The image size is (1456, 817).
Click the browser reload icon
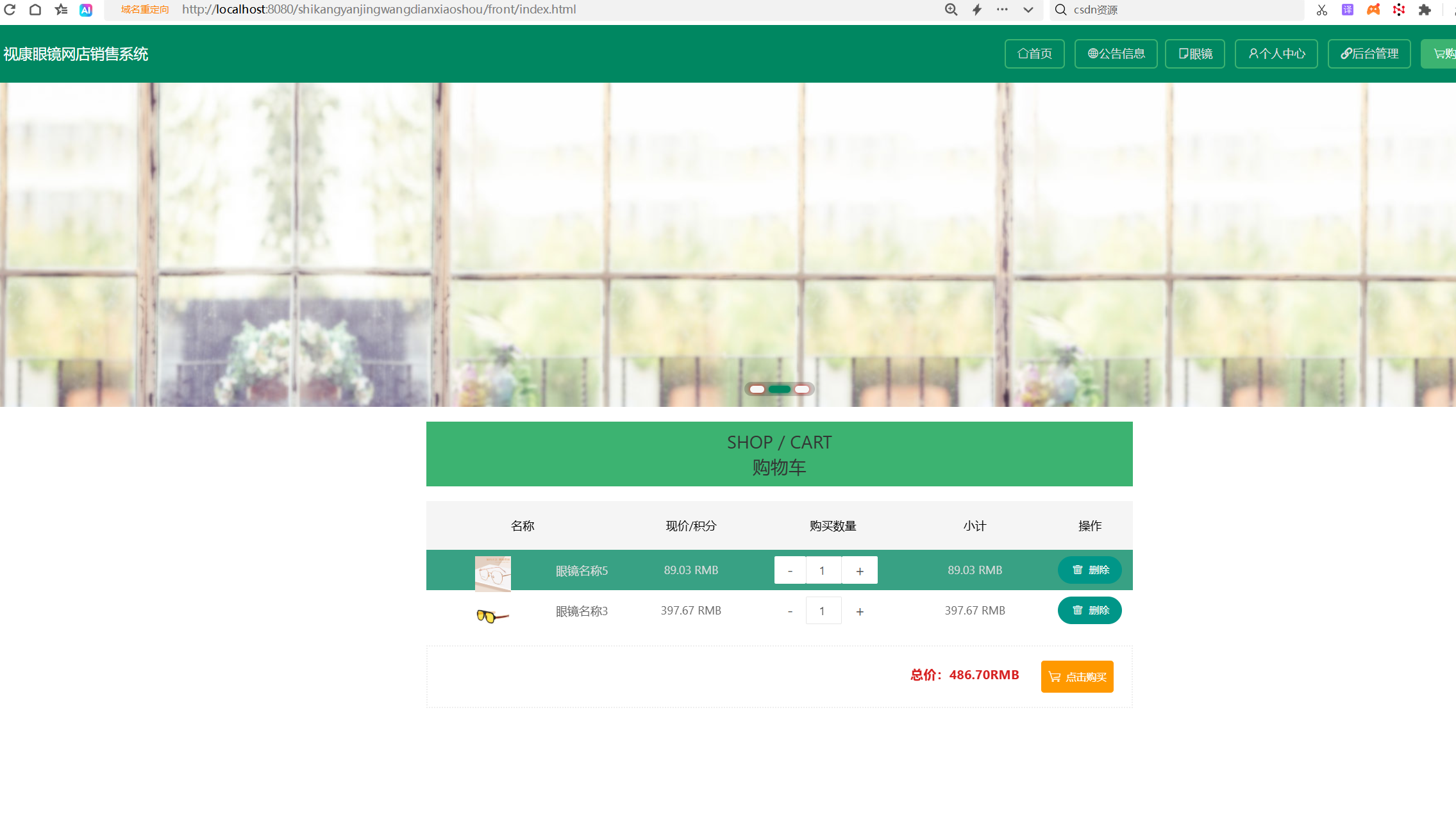click(x=10, y=10)
